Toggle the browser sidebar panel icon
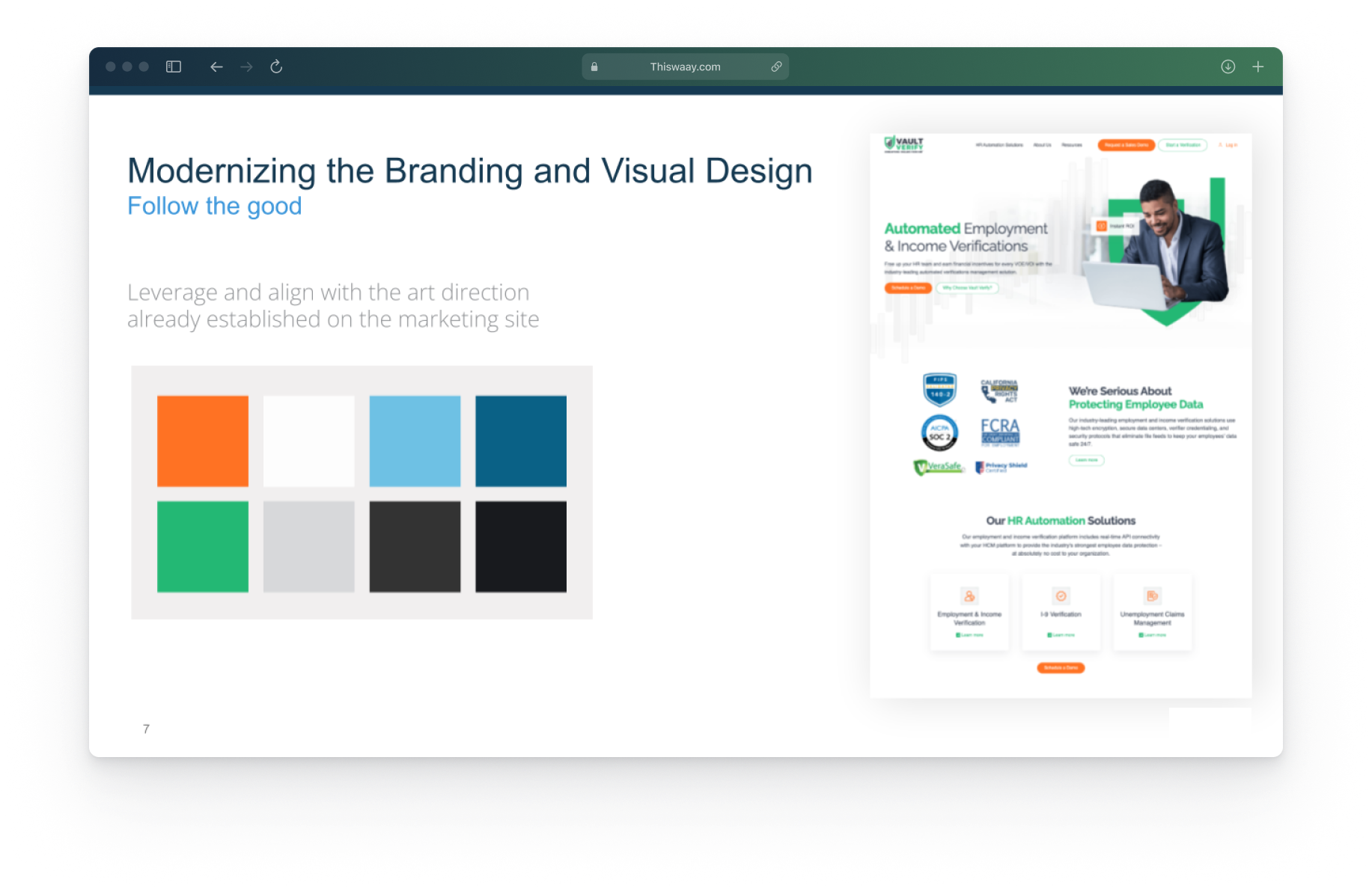This screenshot has width=1372, height=888. (174, 67)
